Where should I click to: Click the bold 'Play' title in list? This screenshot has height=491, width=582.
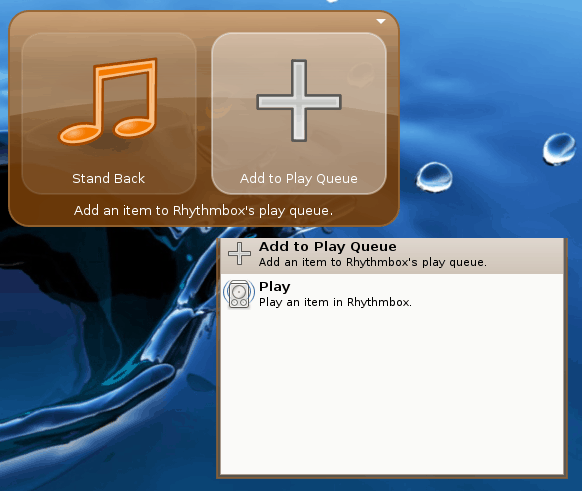tap(275, 287)
